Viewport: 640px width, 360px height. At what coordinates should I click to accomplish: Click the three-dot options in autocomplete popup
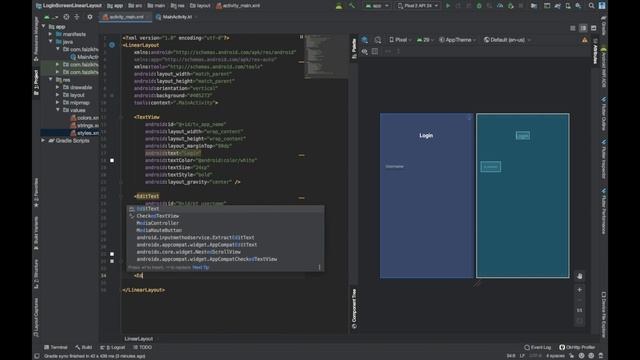click(x=319, y=267)
